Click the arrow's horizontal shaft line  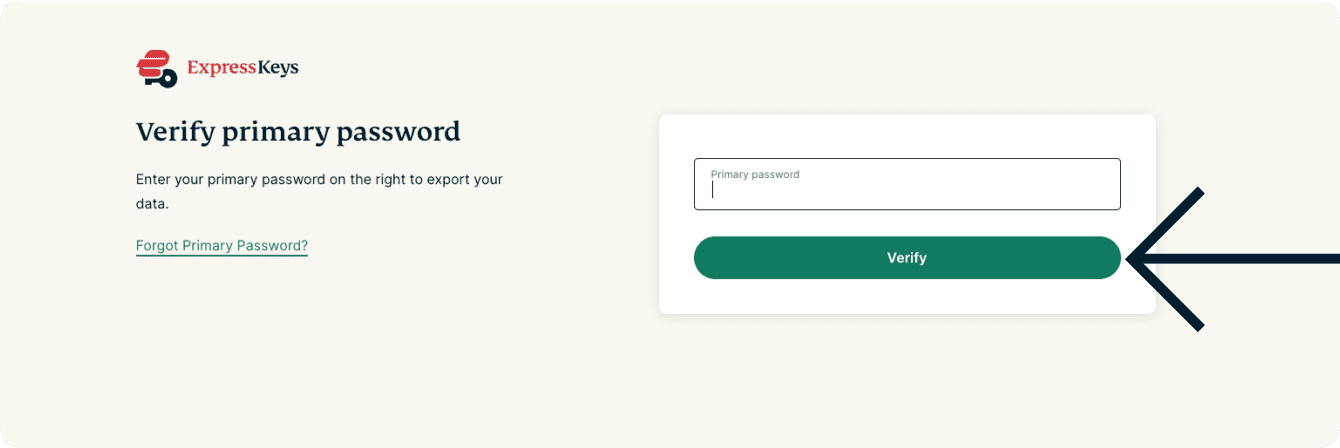(1260, 258)
